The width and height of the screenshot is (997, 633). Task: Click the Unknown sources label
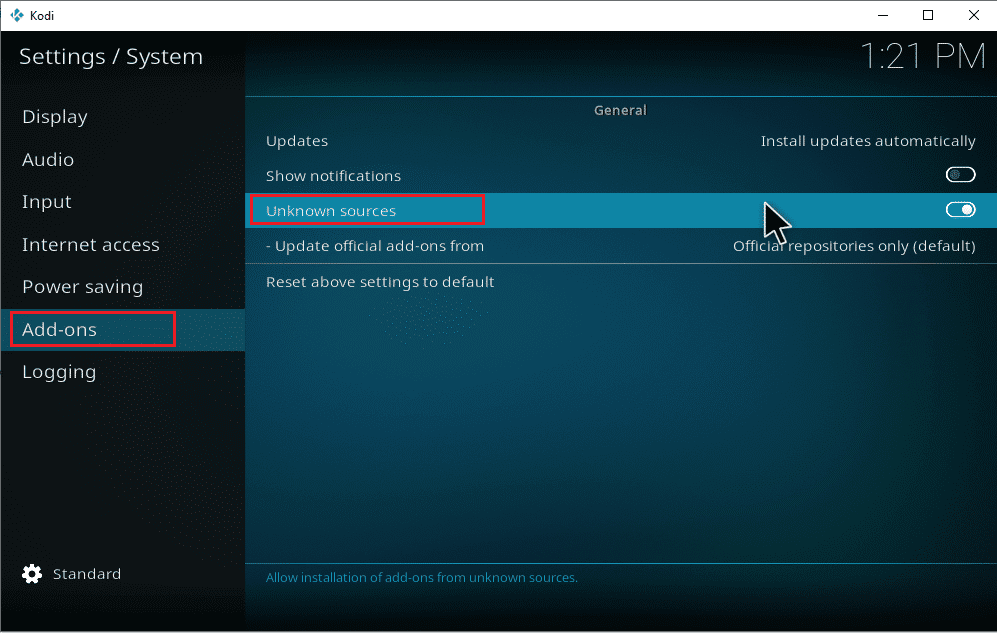click(331, 211)
